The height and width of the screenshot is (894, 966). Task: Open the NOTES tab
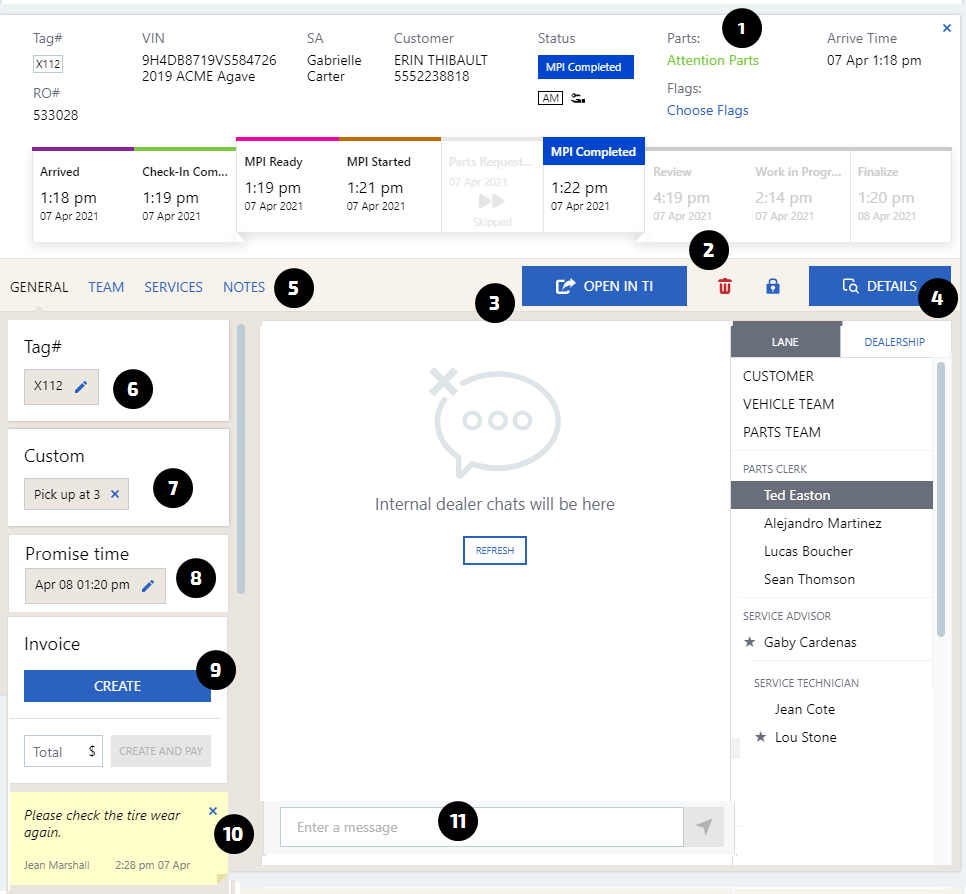(x=244, y=287)
